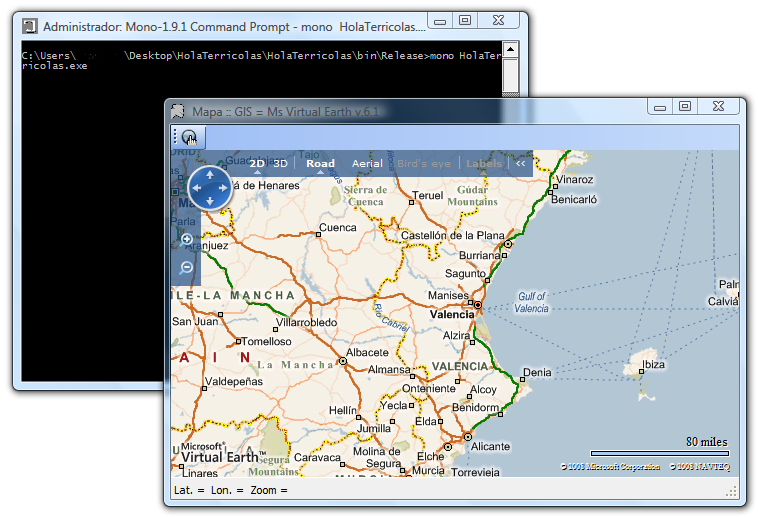758x517 pixels.
Task: Click Tomelloso label on map
Action: coord(266,341)
